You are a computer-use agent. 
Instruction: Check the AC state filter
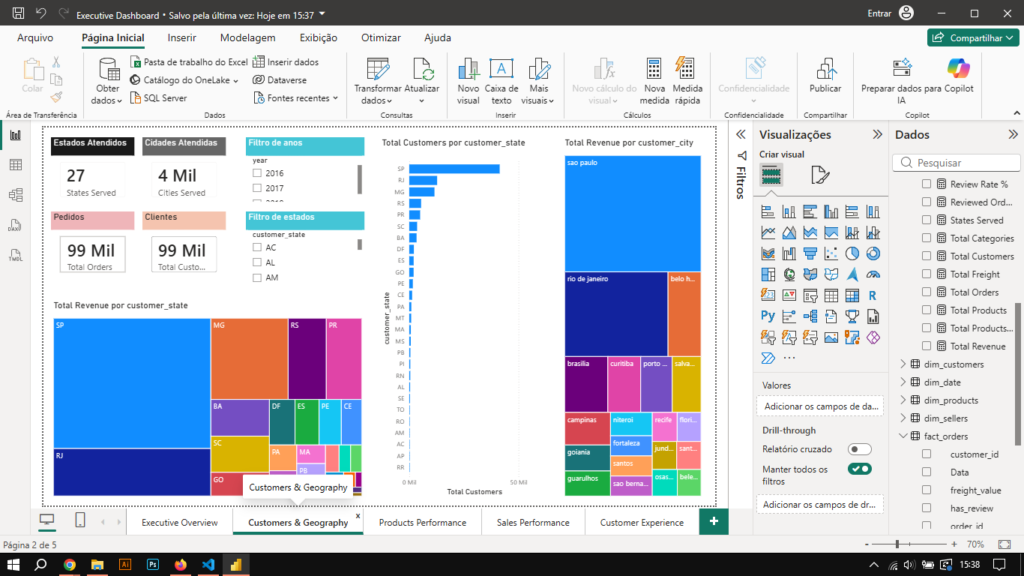pos(257,248)
